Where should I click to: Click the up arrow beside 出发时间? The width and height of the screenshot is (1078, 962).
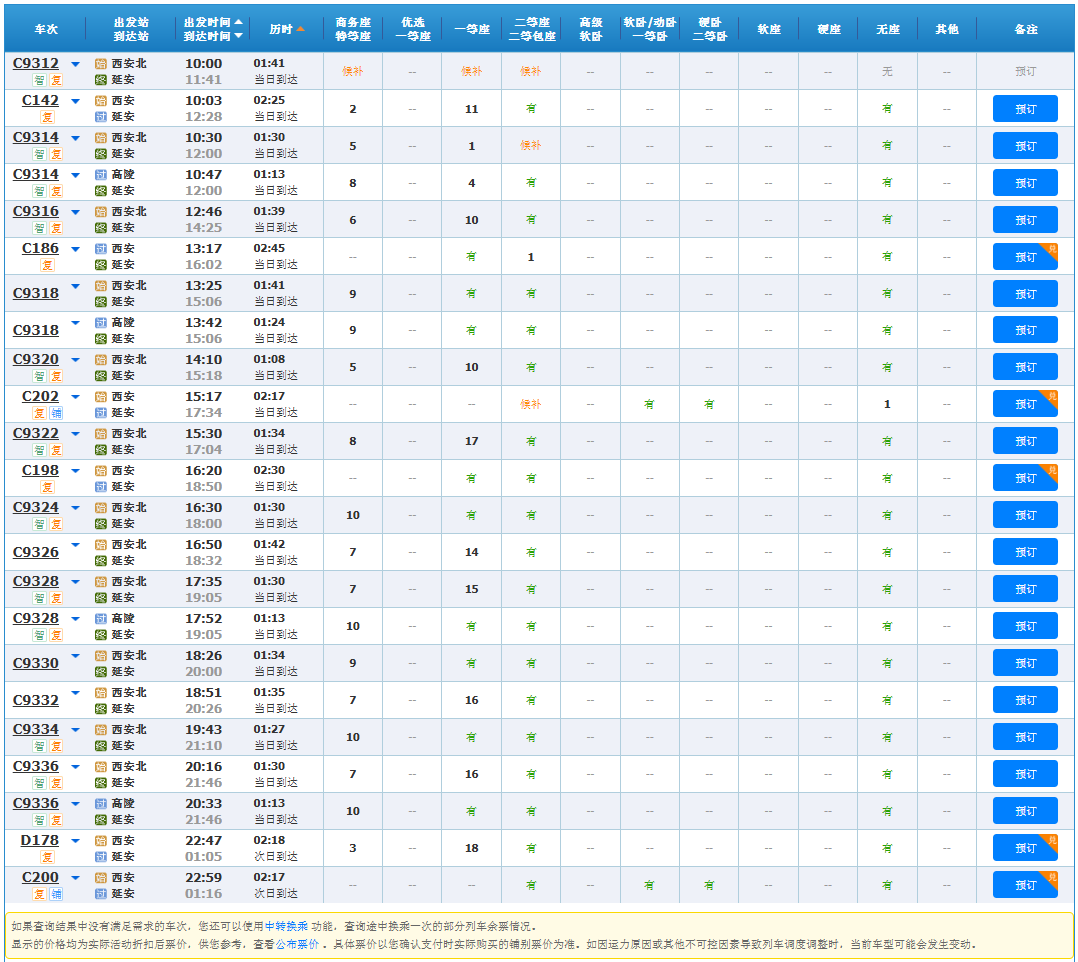click(238, 22)
